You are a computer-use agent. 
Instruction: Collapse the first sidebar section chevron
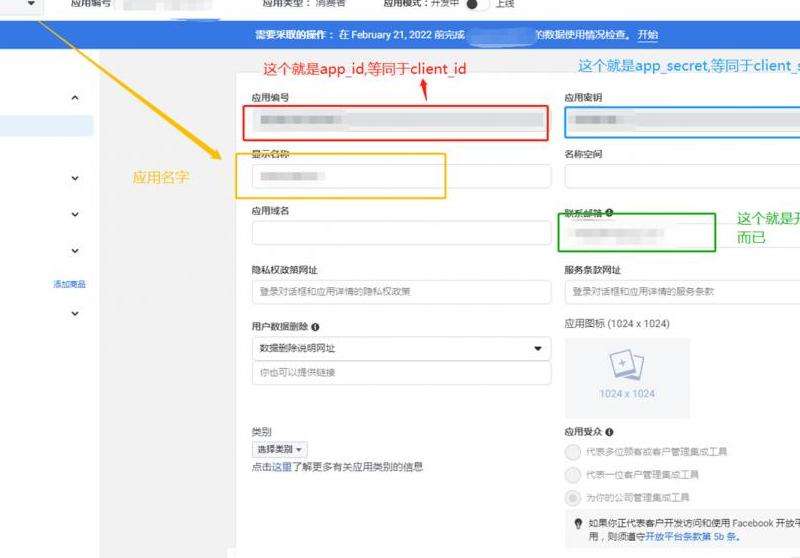tap(75, 97)
